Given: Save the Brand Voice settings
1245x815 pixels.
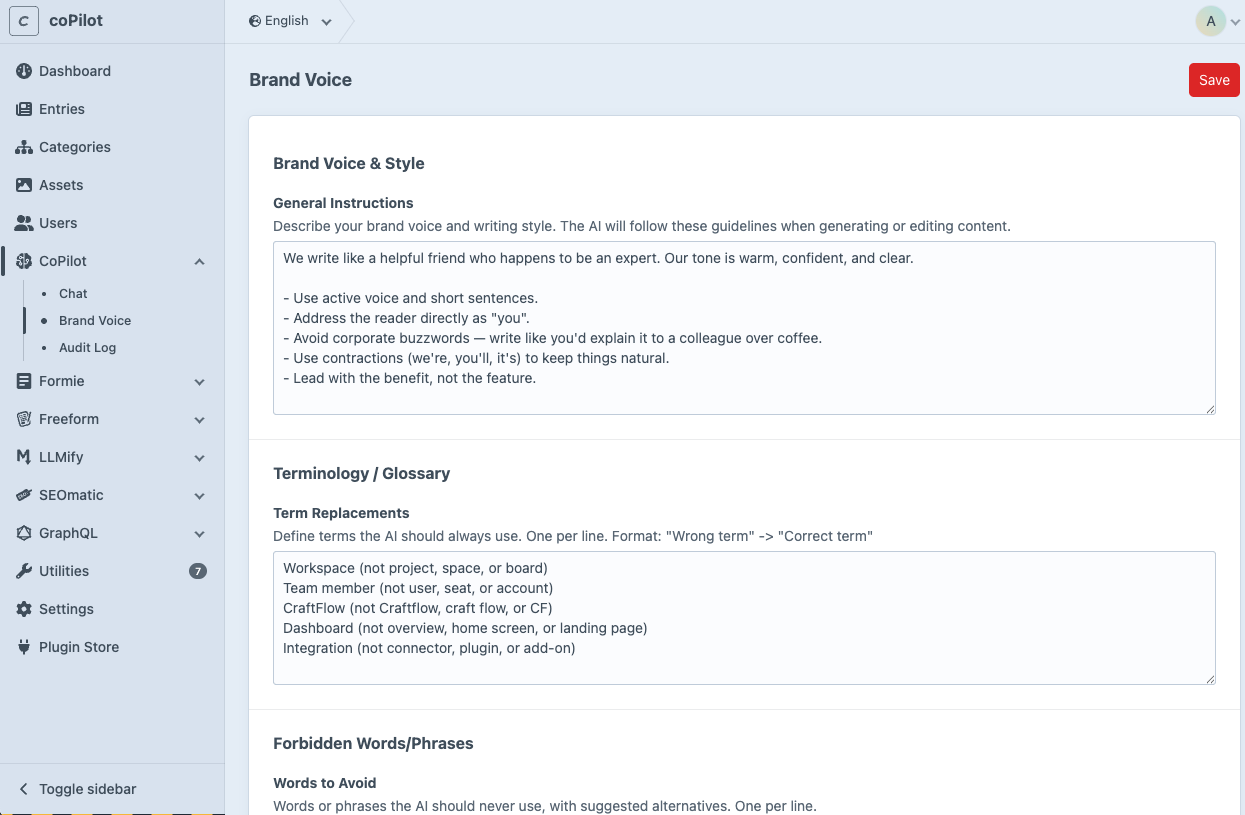Looking at the screenshot, I should [x=1213, y=80].
